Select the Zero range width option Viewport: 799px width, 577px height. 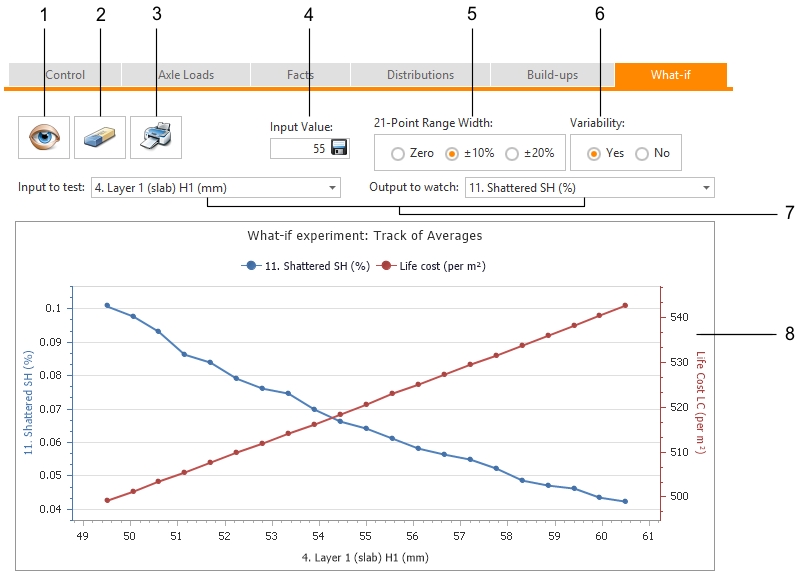point(398,154)
